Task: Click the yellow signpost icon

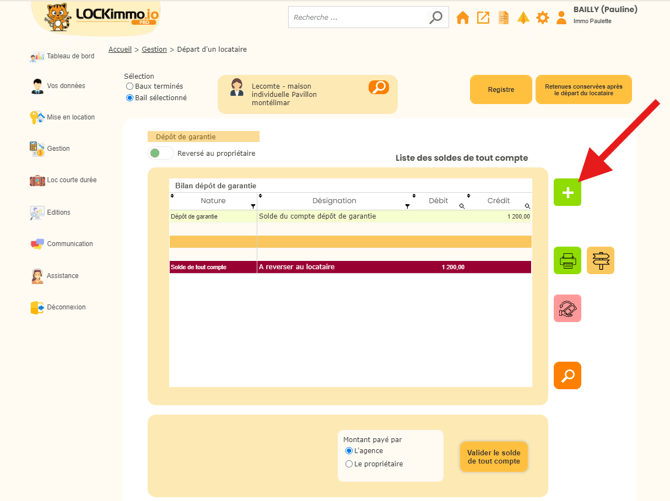Action: tap(600, 261)
